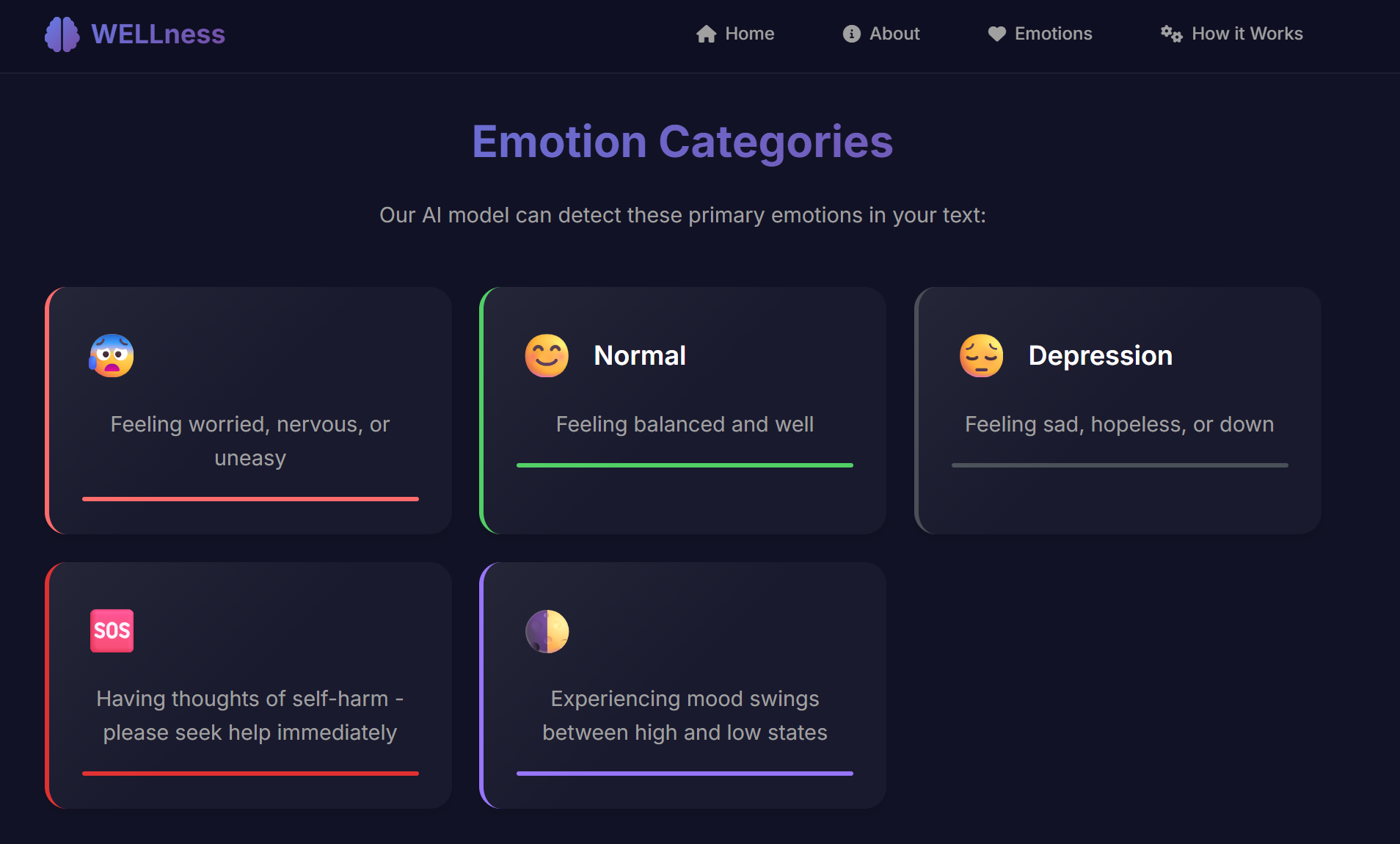Select the Normal emotion card
The image size is (1400, 844).
(684, 410)
